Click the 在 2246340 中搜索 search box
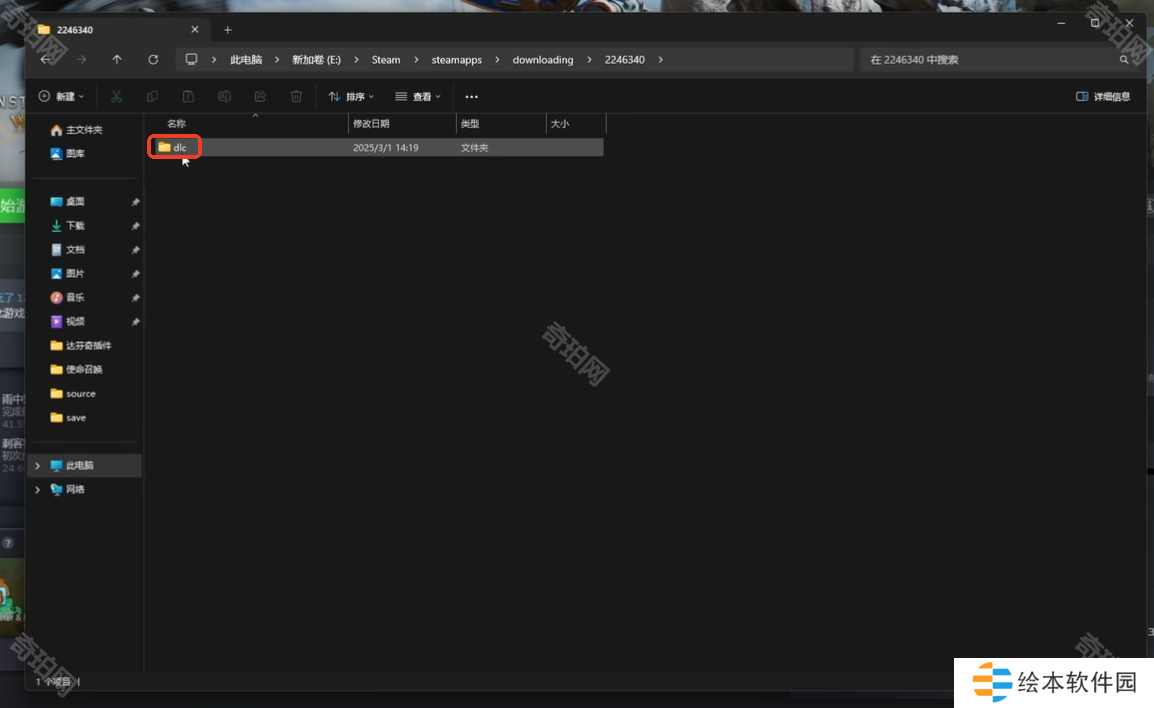The width and height of the screenshot is (1154, 708). 990,60
